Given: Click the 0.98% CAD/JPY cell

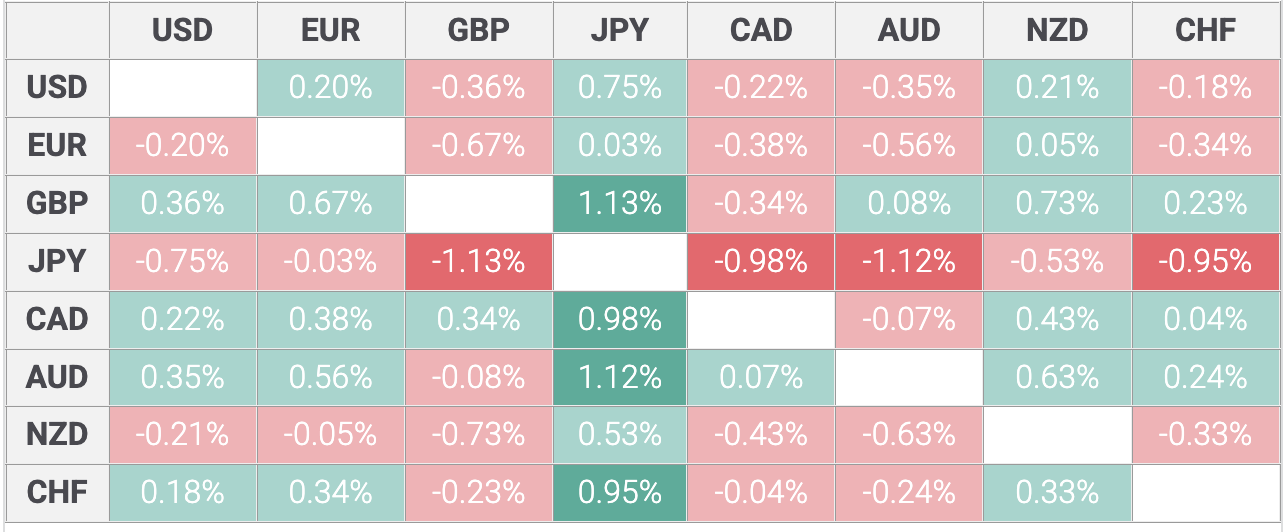Looking at the screenshot, I should [x=620, y=319].
